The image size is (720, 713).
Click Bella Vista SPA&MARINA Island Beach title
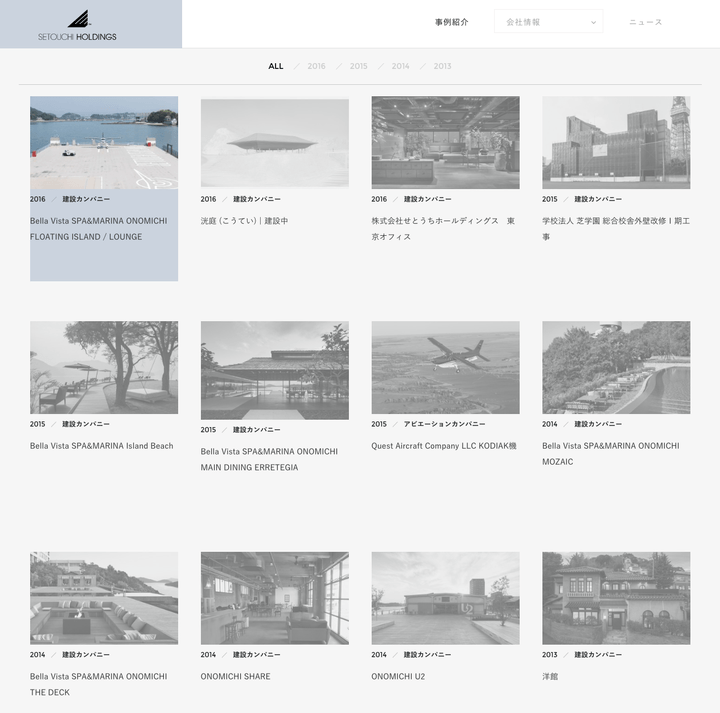101,446
